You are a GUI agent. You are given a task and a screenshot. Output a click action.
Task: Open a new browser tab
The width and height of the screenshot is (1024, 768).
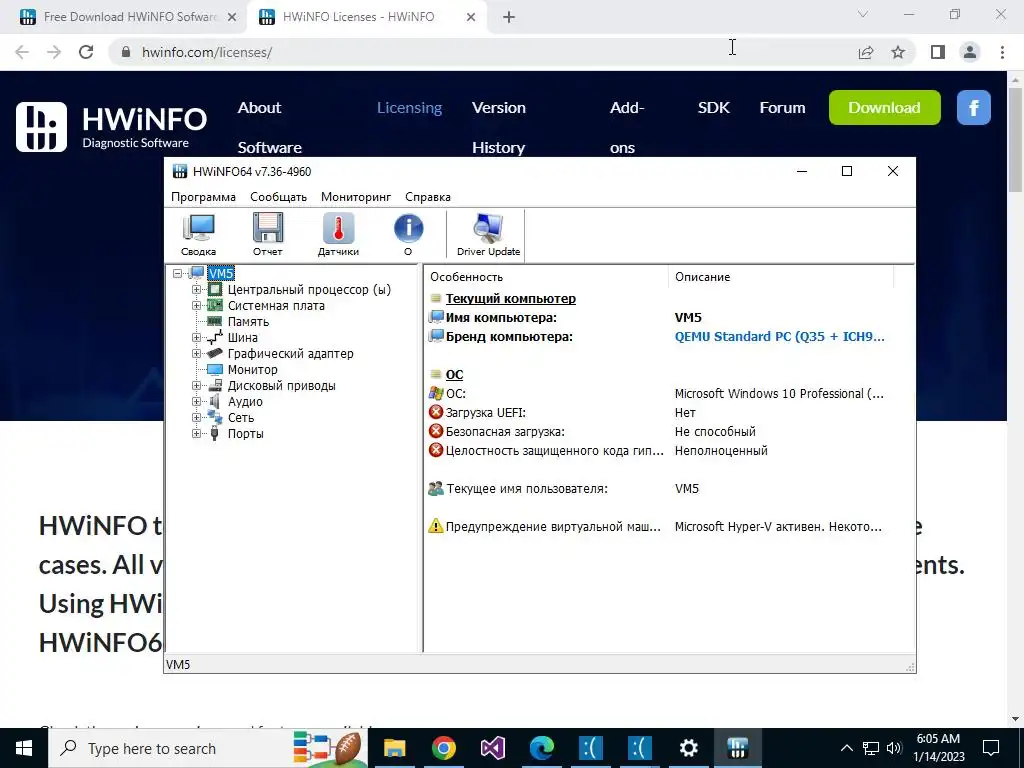509,18
